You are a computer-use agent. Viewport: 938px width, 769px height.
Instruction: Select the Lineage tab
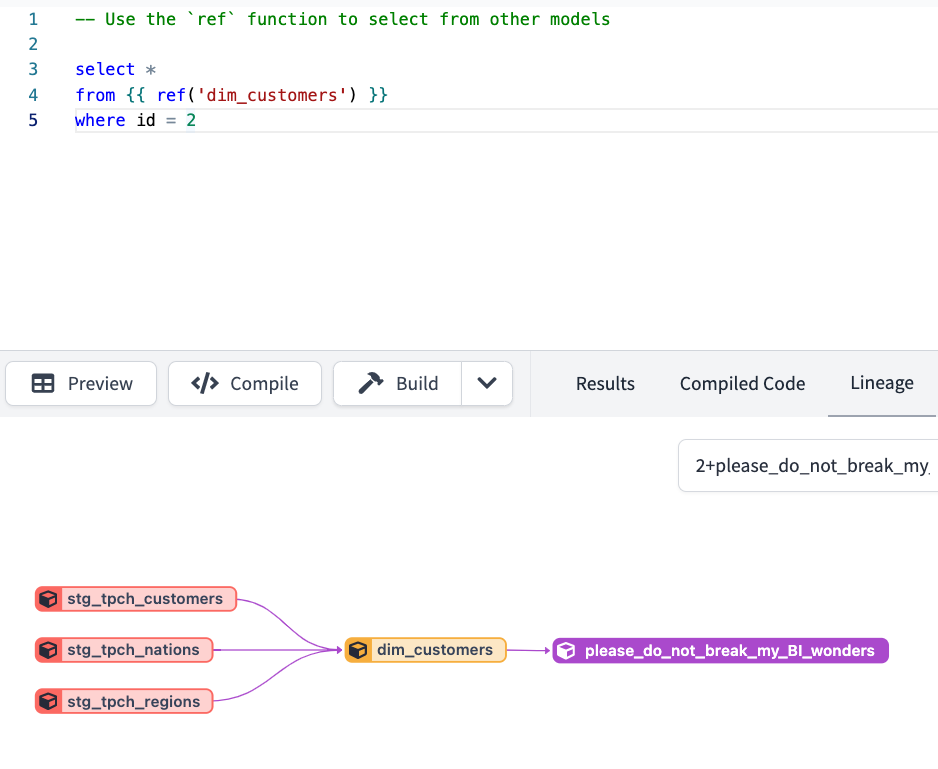882,383
